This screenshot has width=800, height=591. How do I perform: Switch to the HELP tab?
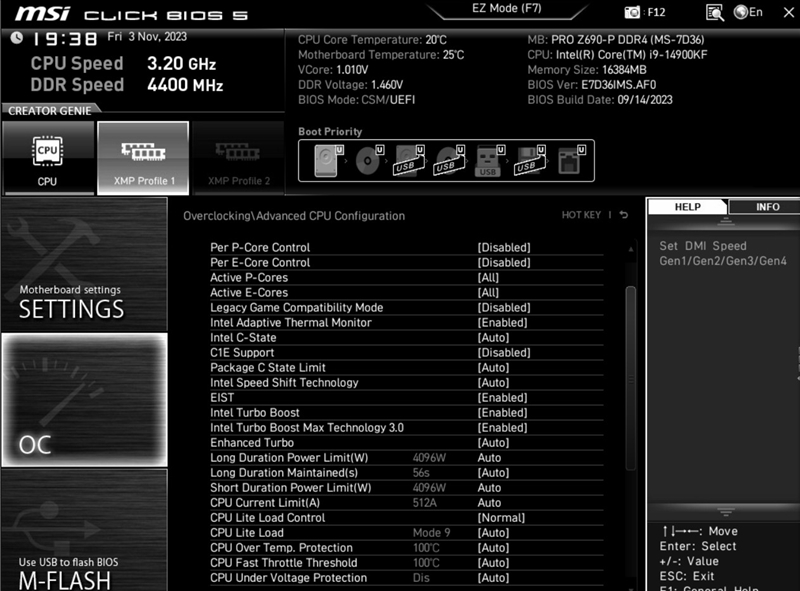pos(687,207)
